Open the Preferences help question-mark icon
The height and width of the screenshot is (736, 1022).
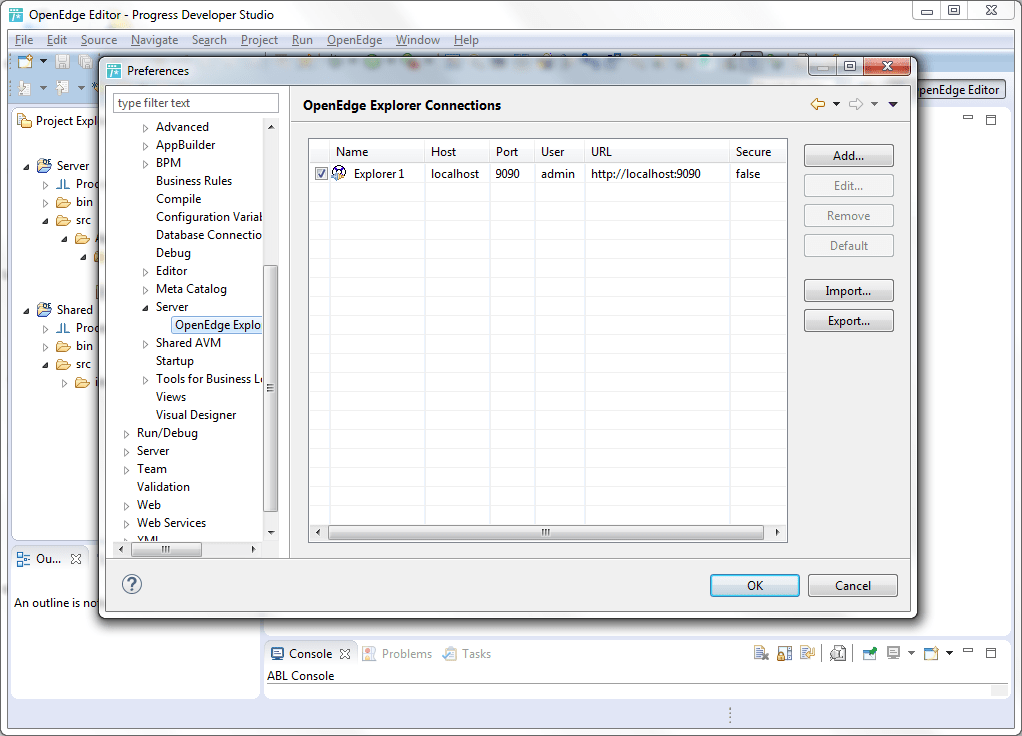tap(132, 584)
